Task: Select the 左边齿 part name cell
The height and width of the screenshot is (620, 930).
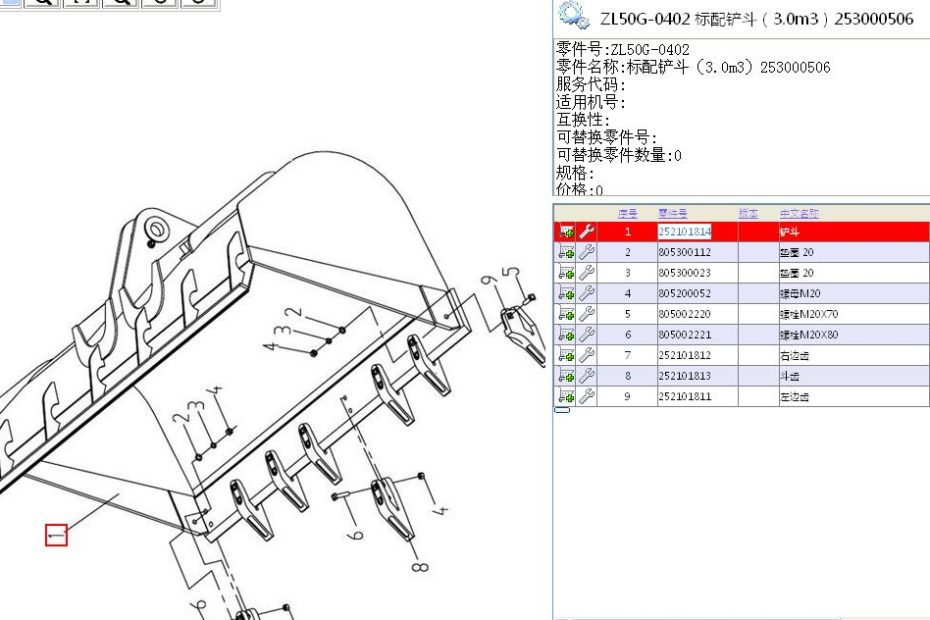Action: click(796, 397)
